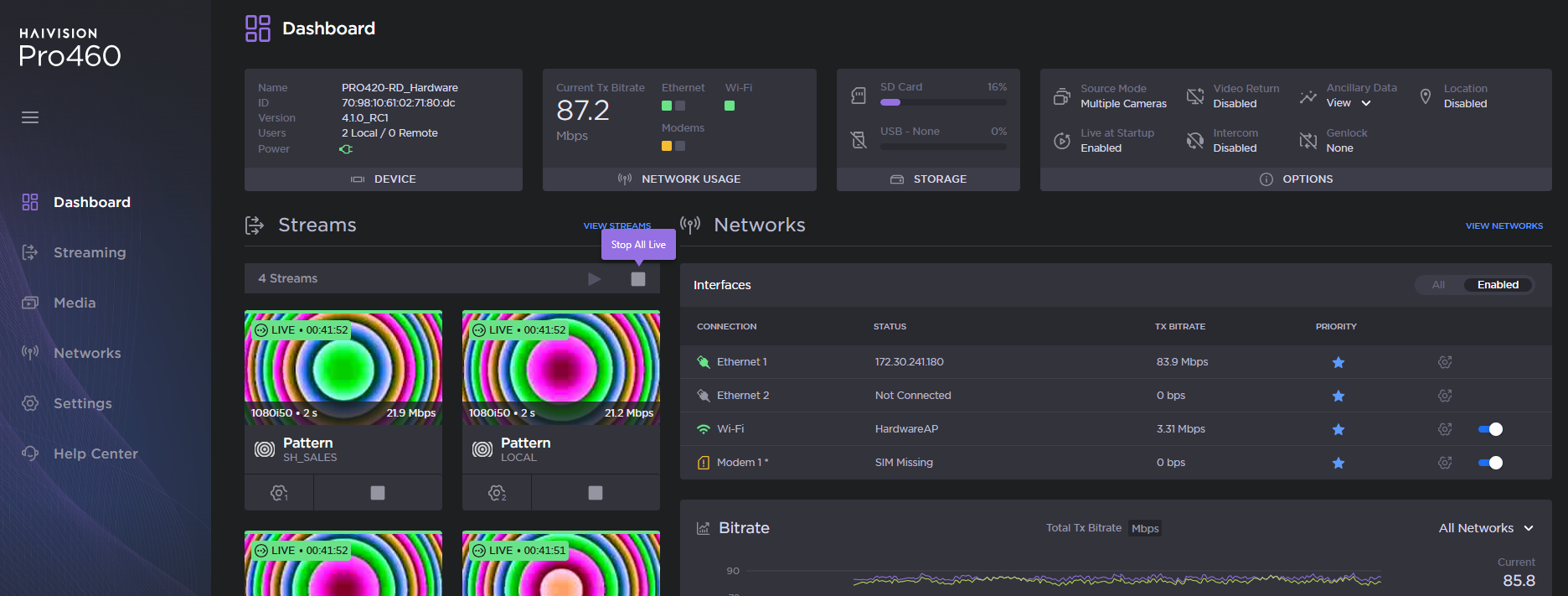1568x596 pixels.
Task: Click priority star for Ethernet 2
Action: pyautogui.click(x=1338, y=396)
